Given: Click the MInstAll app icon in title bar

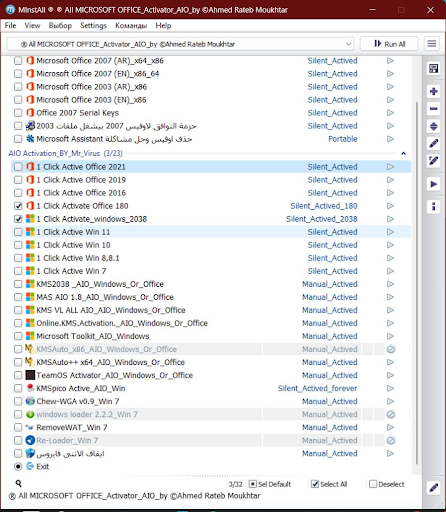Looking at the screenshot, I should (10, 10).
